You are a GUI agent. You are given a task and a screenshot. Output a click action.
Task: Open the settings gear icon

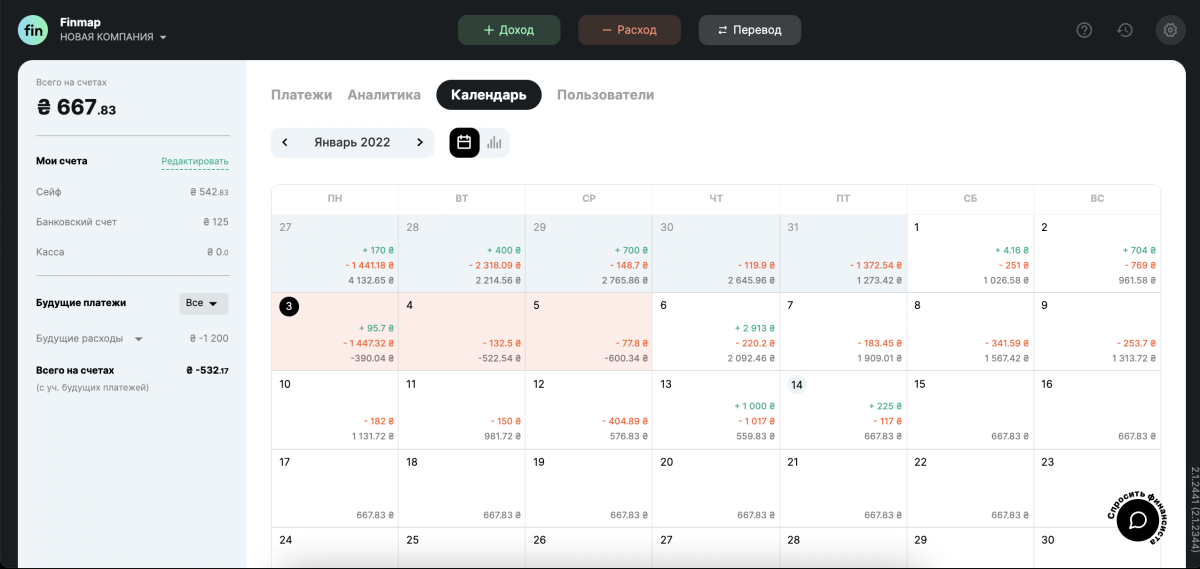(x=1169, y=30)
